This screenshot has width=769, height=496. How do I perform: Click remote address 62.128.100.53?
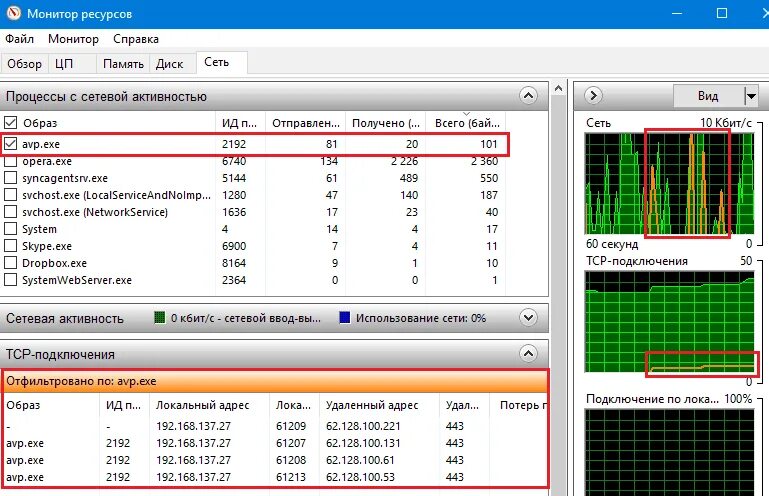[x=360, y=477]
